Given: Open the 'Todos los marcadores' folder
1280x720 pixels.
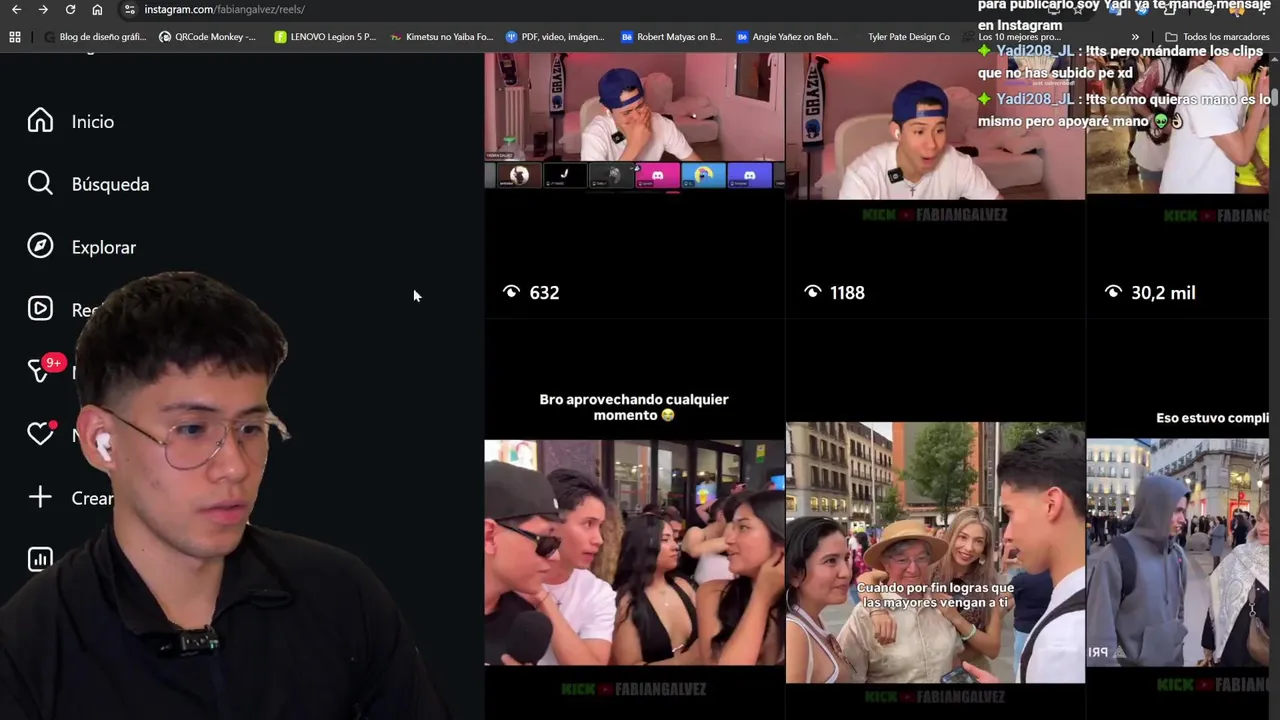Looking at the screenshot, I should point(1217,37).
